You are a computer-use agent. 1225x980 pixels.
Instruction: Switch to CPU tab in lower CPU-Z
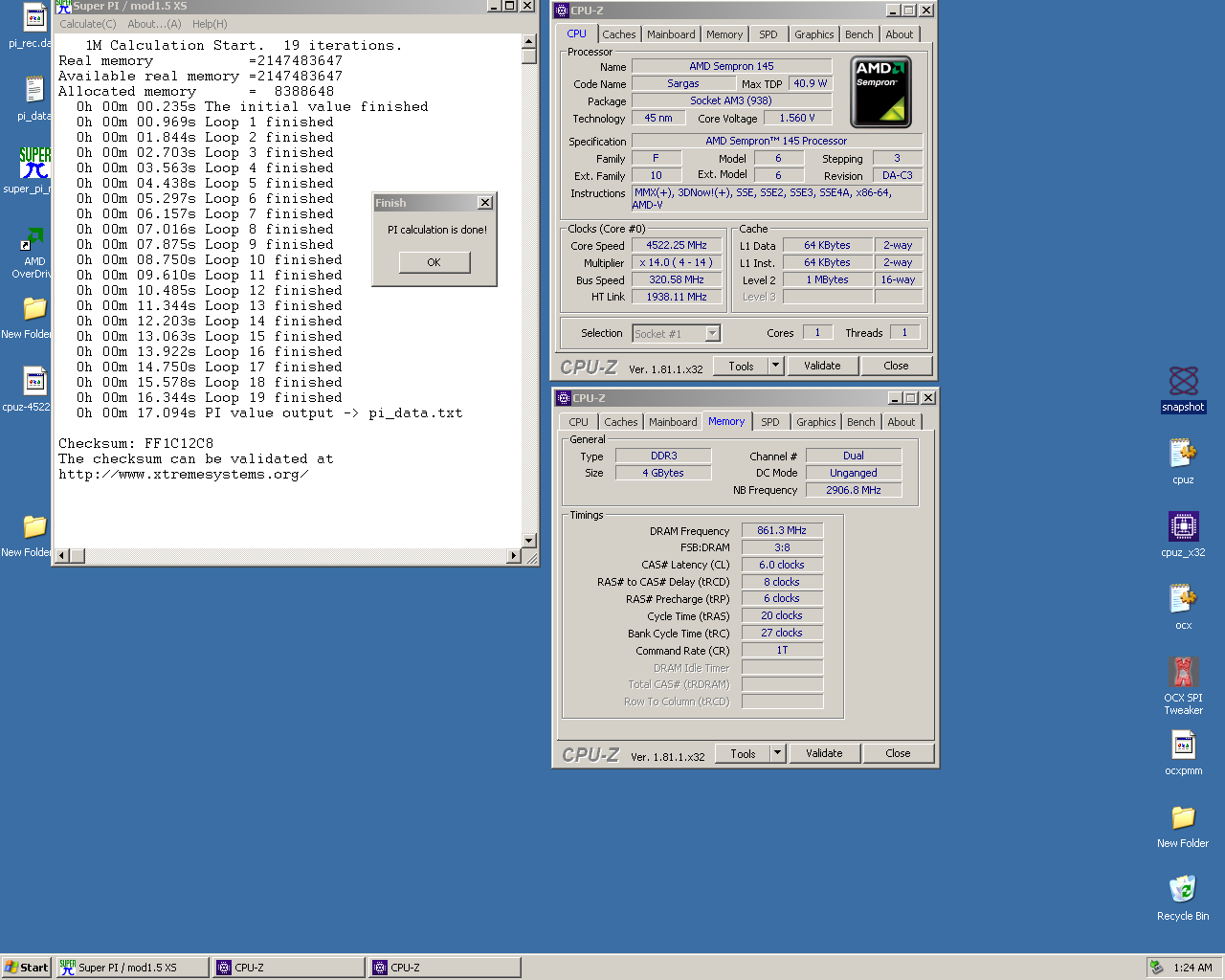tap(579, 422)
